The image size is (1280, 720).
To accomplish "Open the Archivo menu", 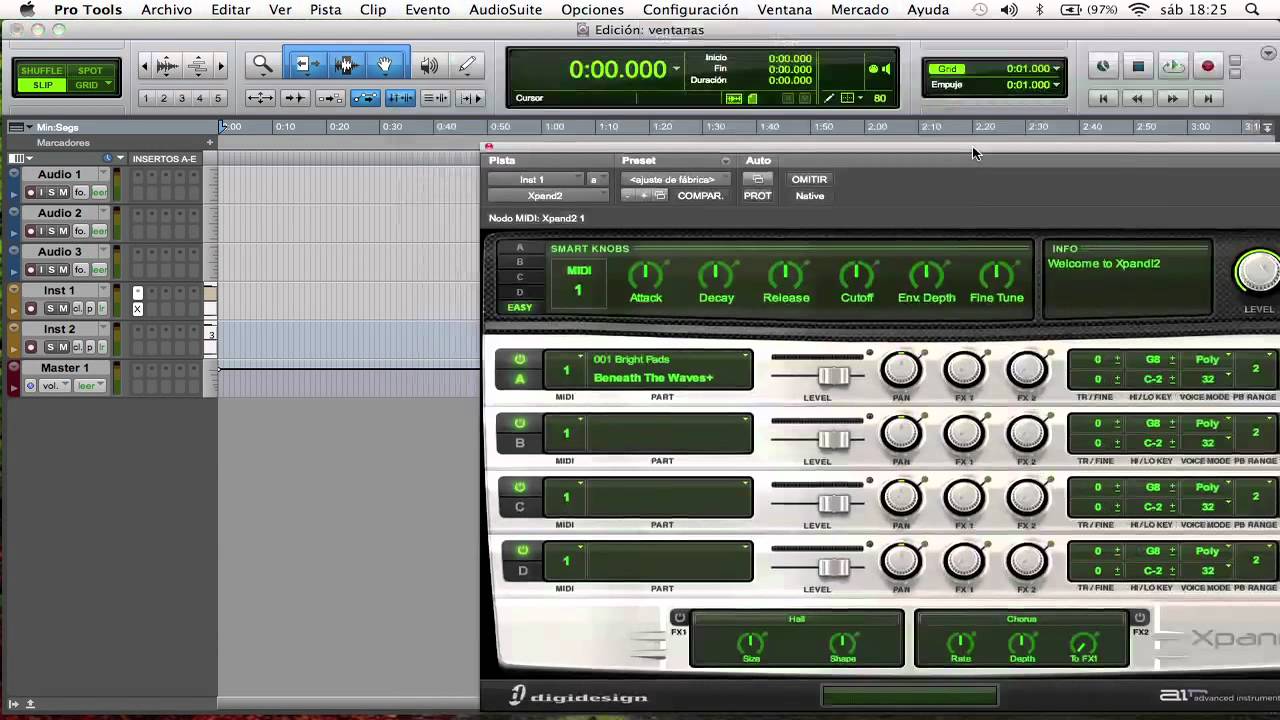I will (x=166, y=9).
